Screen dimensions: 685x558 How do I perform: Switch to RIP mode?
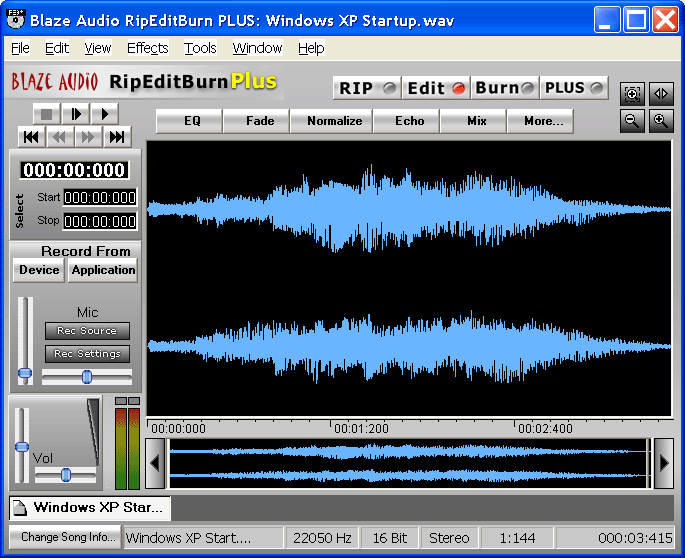367,88
